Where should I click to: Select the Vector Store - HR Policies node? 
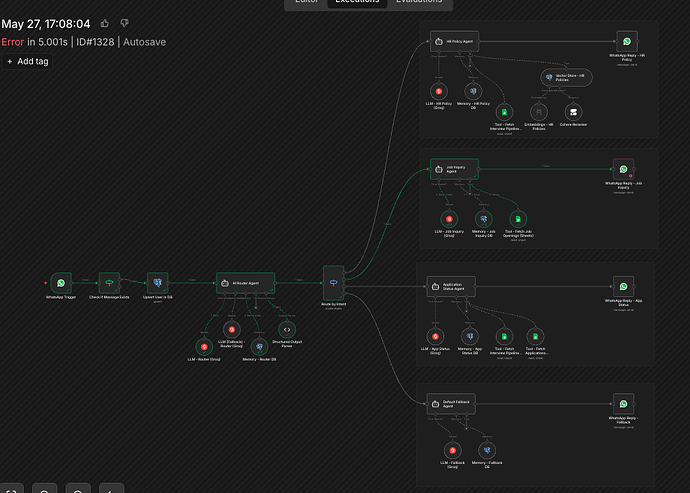(x=566, y=77)
